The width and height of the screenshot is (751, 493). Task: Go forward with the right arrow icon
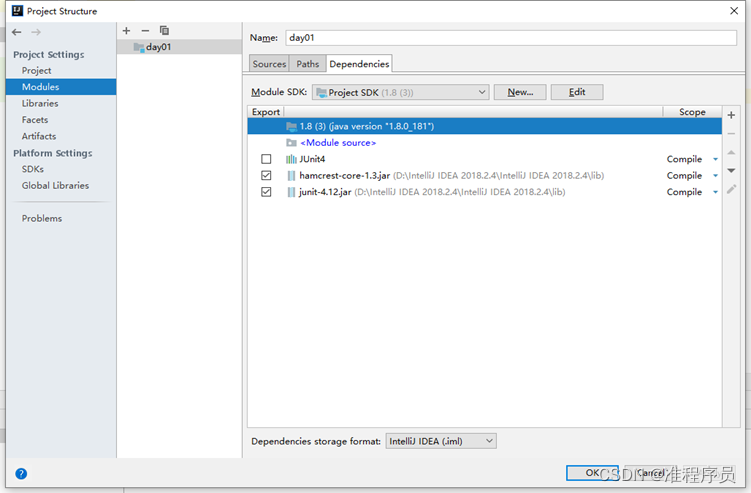tap(36, 32)
